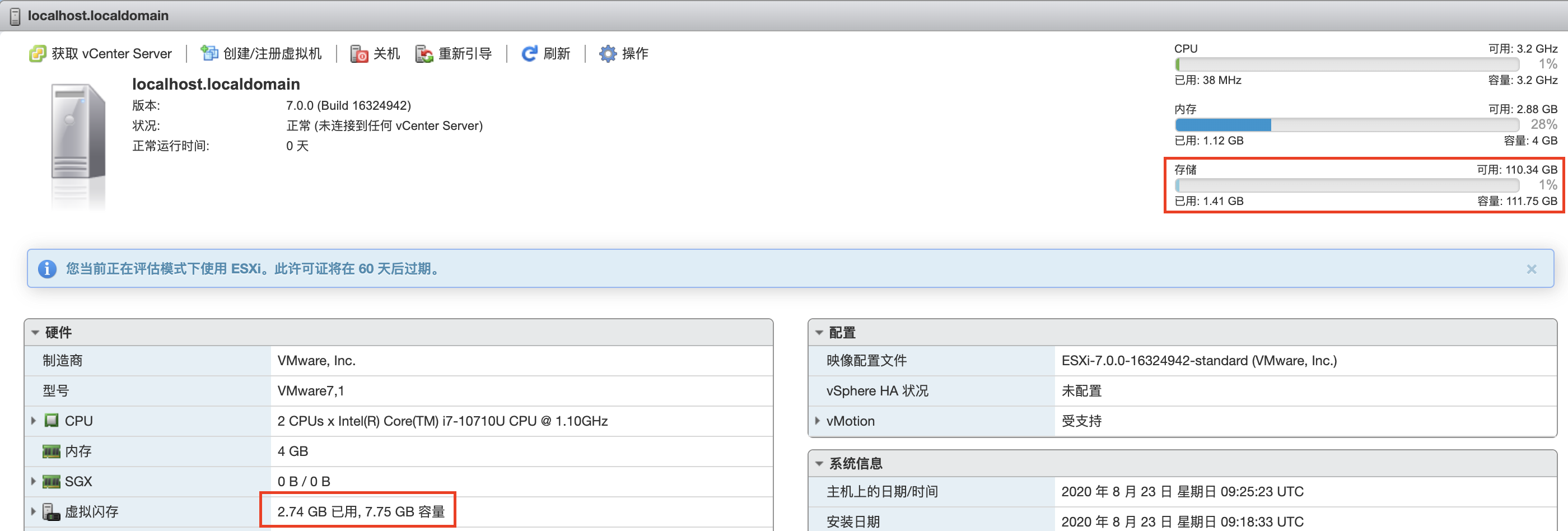Click the Reboot (重新引导) icon

click(424, 54)
